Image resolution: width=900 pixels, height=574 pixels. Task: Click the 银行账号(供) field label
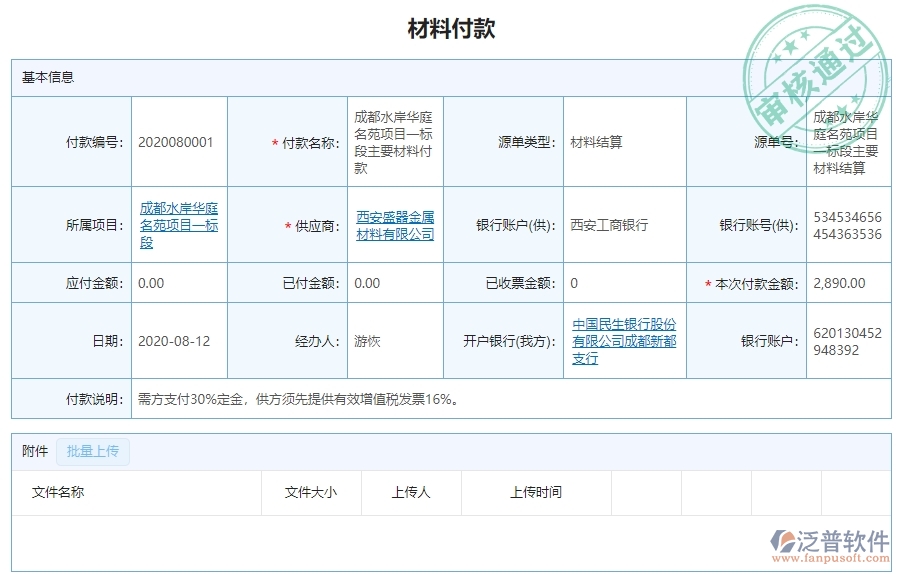click(x=759, y=225)
